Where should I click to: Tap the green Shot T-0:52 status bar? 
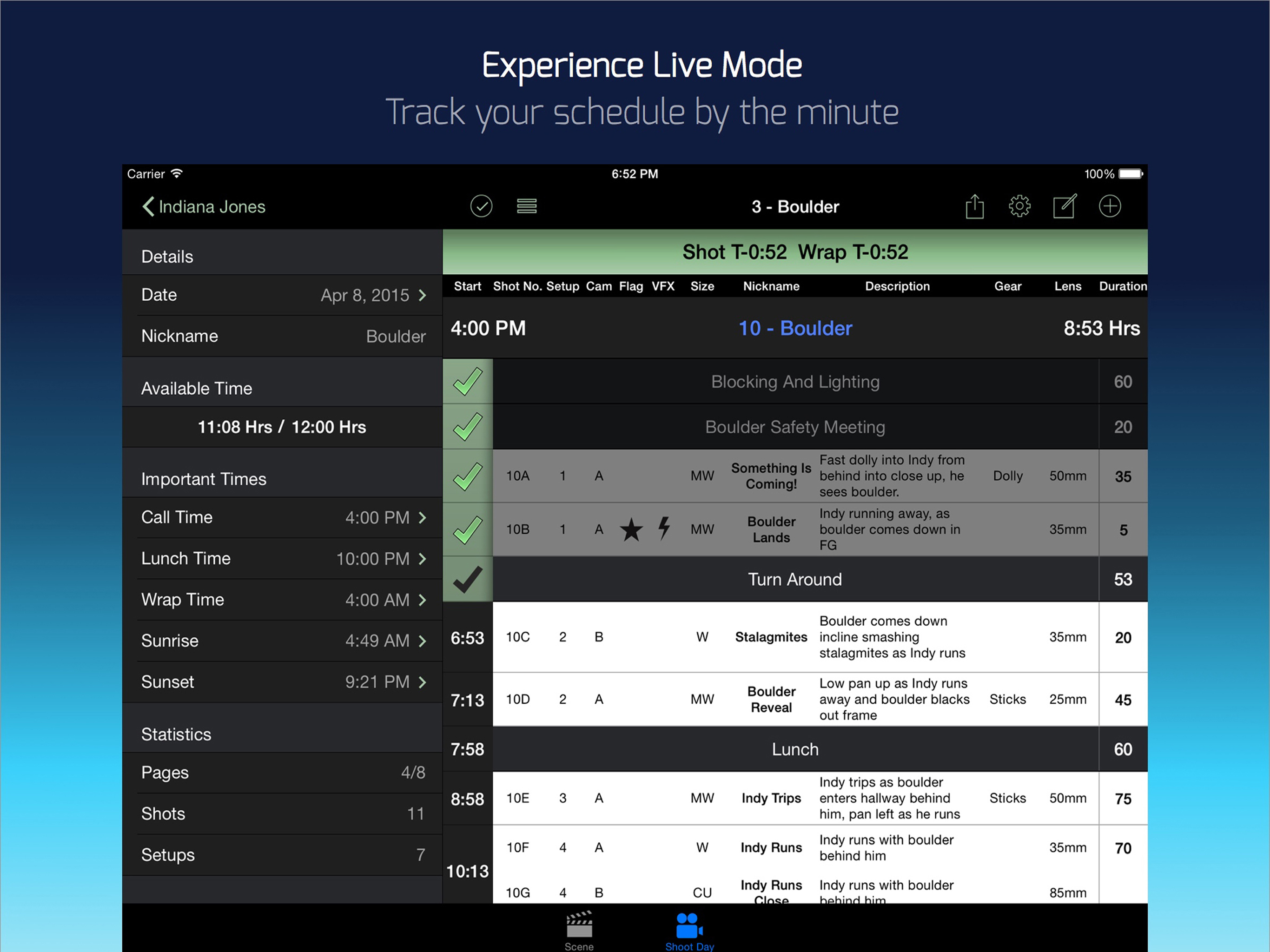[794, 252]
